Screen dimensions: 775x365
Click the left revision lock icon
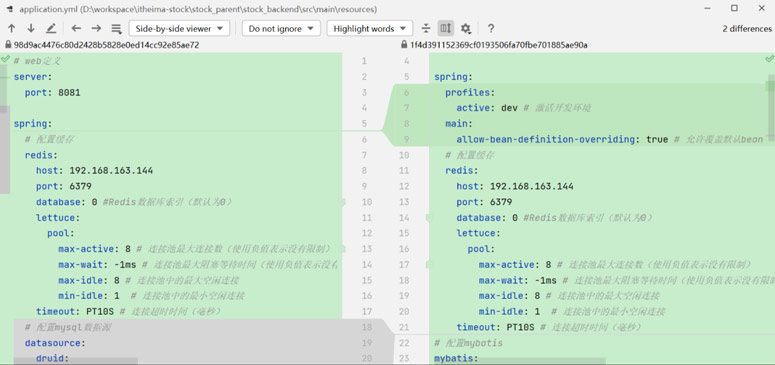pyautogui.click(x=8, y=45)
